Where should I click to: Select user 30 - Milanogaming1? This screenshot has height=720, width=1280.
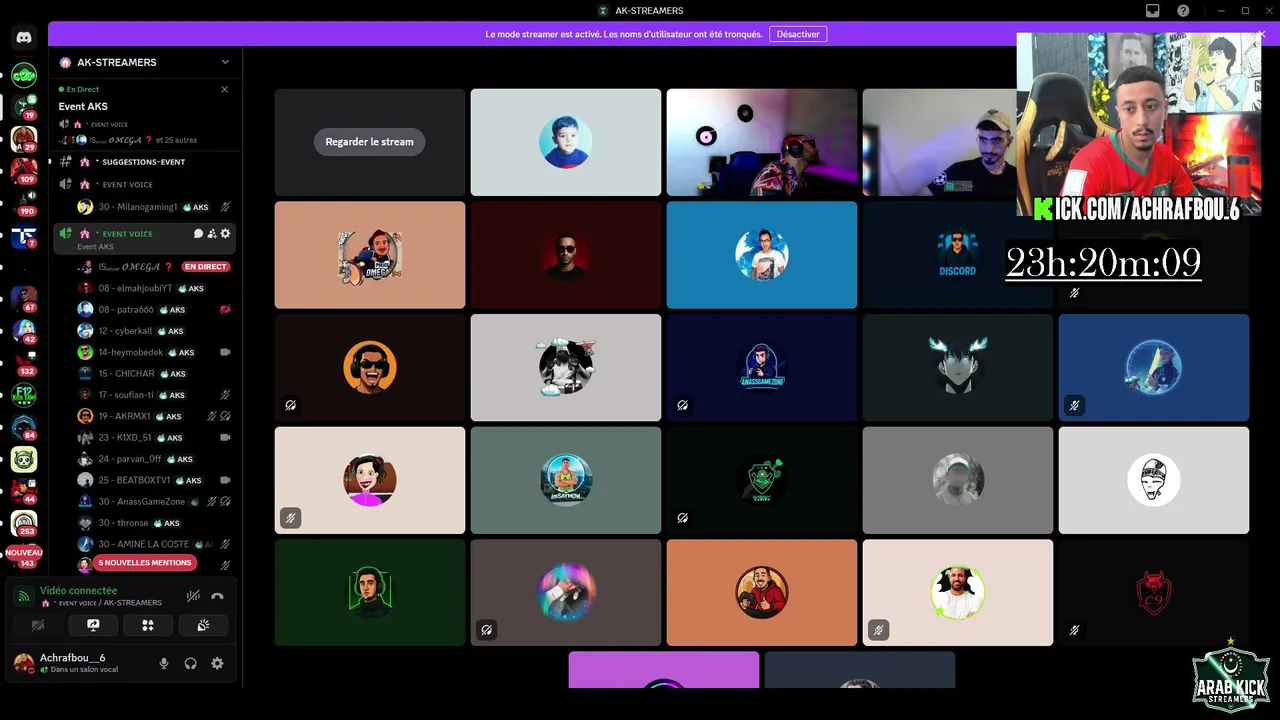[x=153, y=207]
